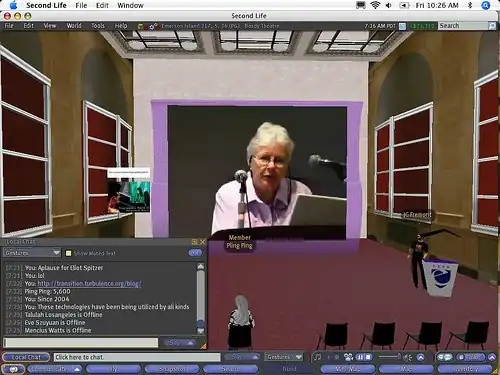Click the music note audio icon
Screen dimensions: 500x375
(x=318, y=357)
